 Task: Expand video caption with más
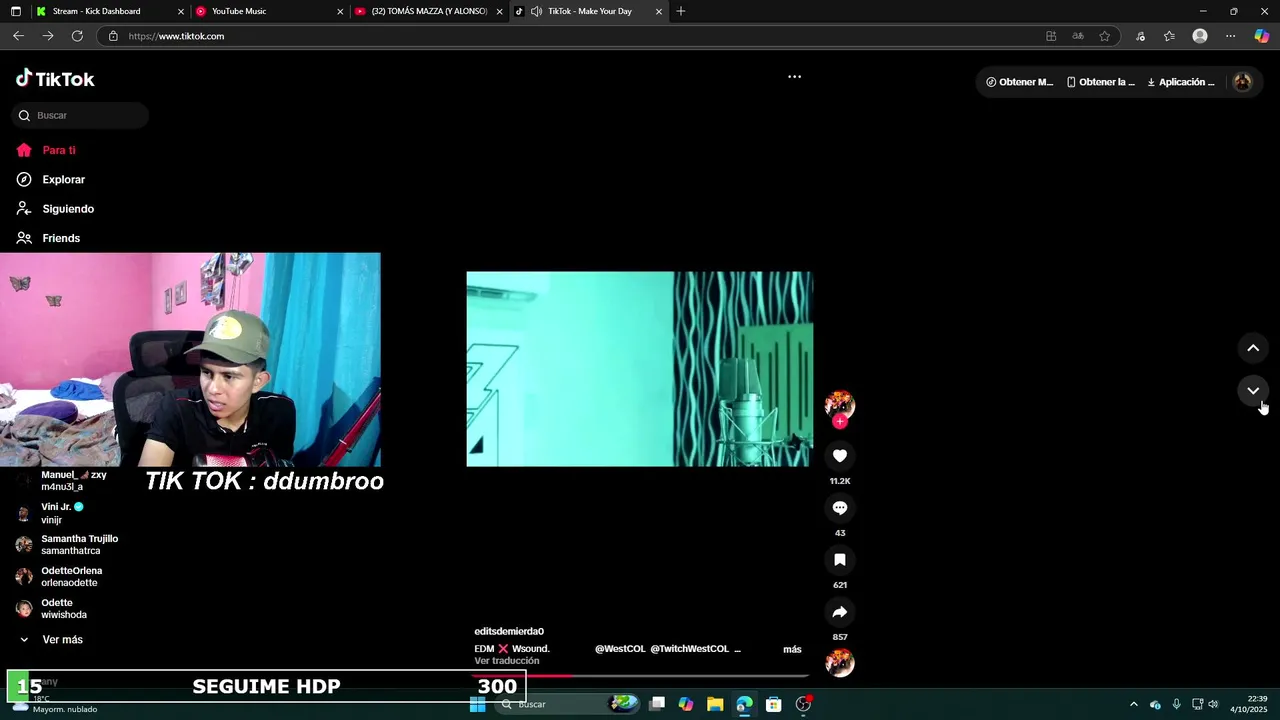(x=792, y=650)
